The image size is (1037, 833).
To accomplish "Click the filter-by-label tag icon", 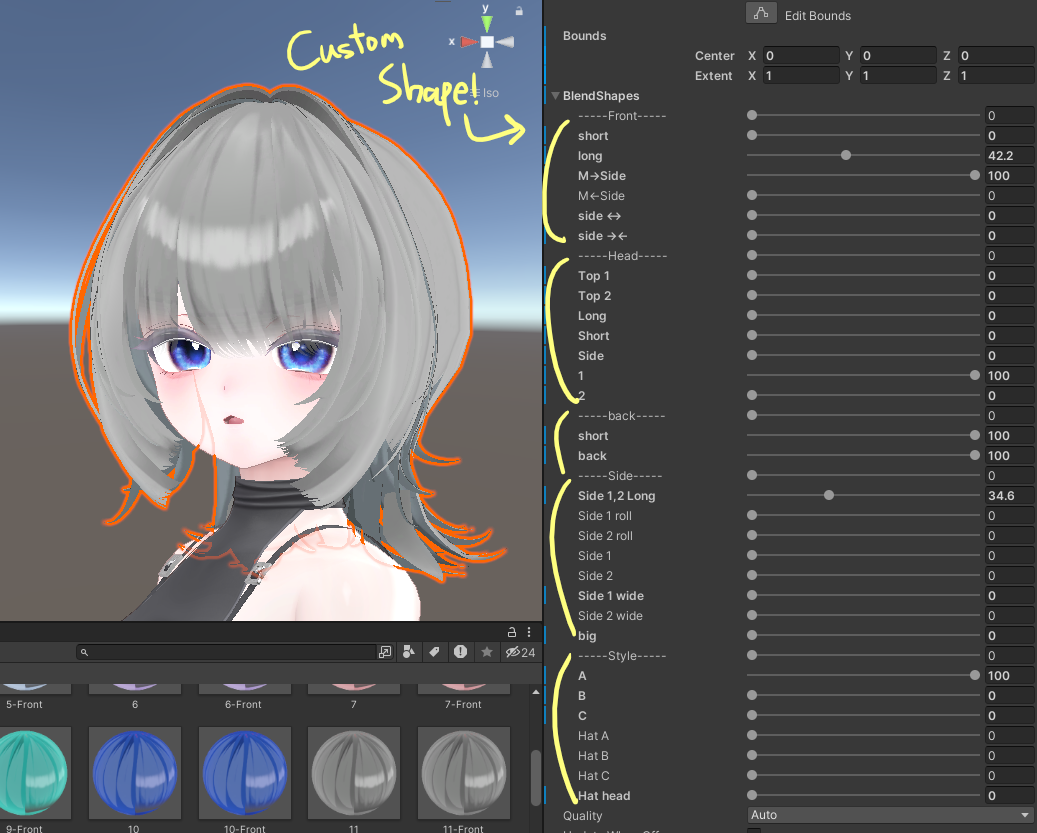I will 434,652.
